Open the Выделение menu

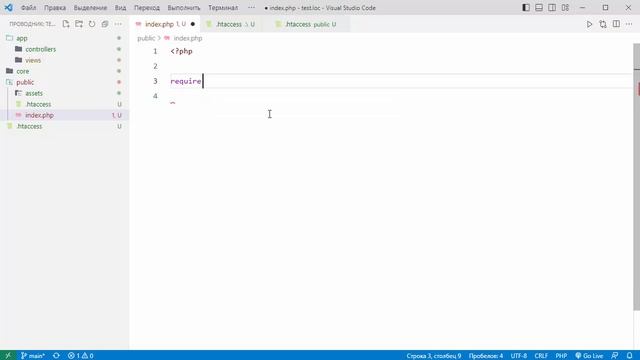pyautogui.click(x=90, y=8)
